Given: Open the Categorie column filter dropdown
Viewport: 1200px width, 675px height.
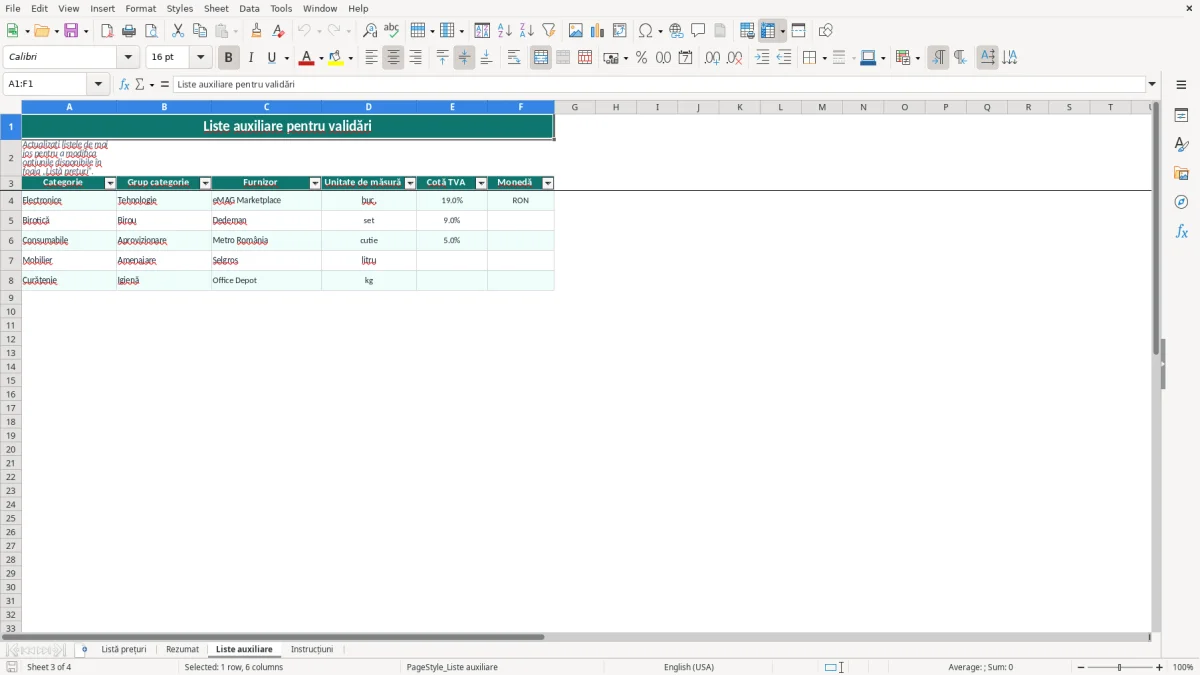Looking at the screenshot, I should [110, 184].
